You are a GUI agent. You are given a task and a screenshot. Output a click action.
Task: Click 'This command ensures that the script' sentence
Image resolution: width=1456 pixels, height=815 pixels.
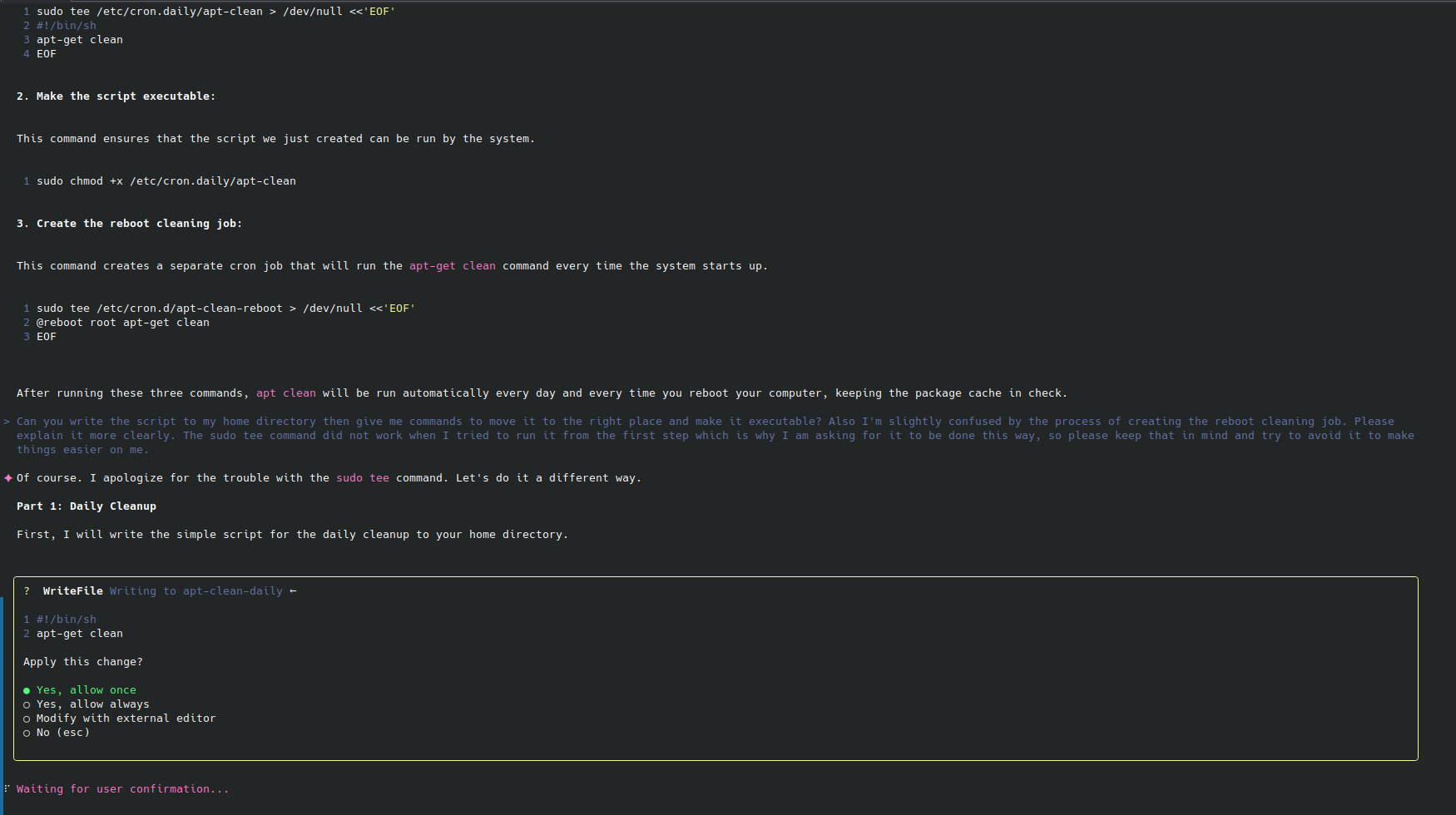point(275,139)
